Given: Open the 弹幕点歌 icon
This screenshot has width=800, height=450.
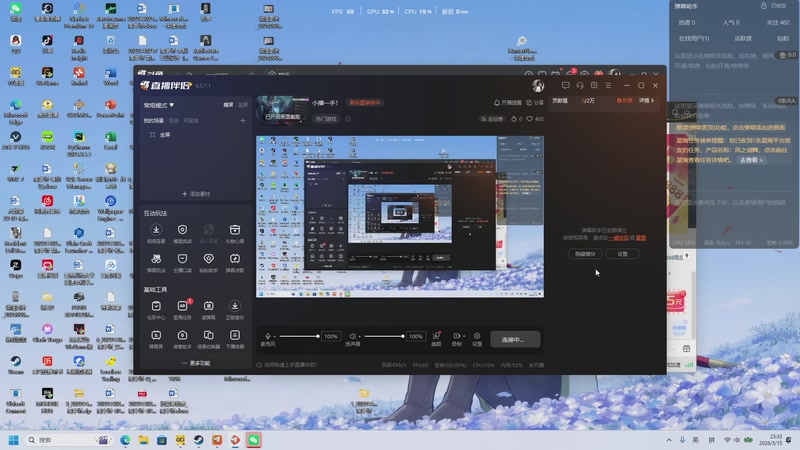Looking at the screenshot, I should 235,259.
